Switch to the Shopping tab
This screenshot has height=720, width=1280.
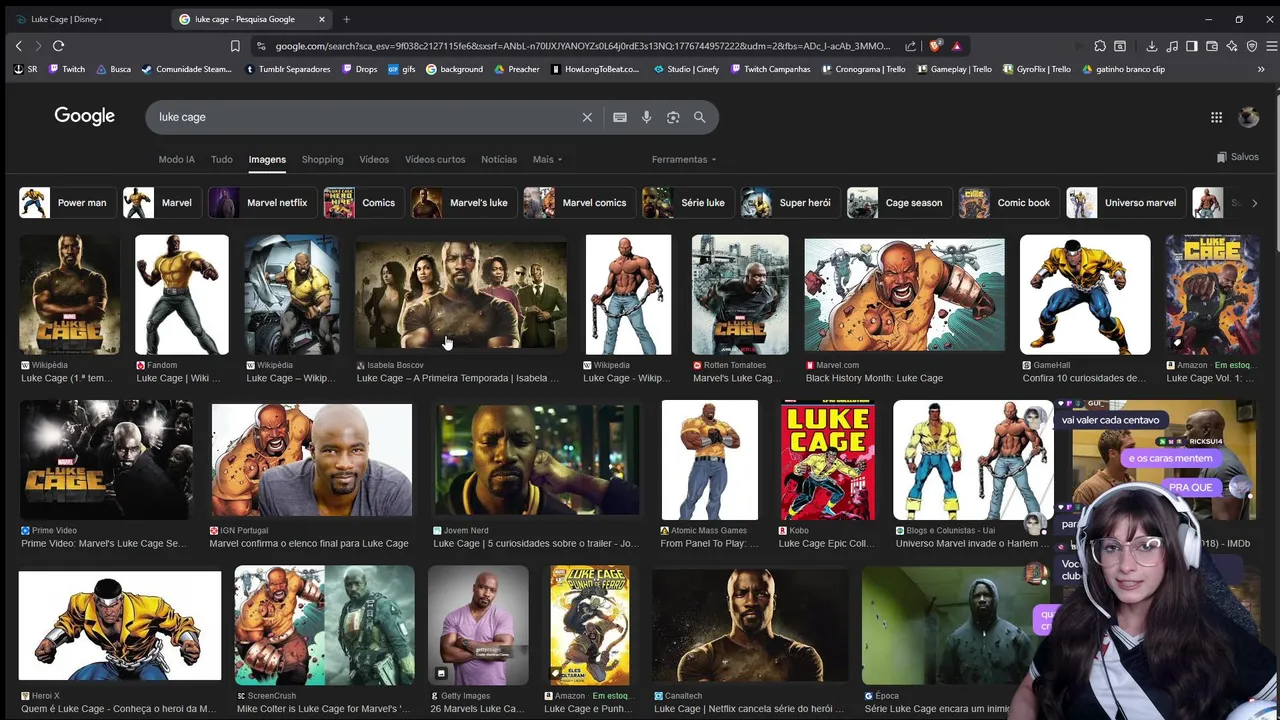322,159
